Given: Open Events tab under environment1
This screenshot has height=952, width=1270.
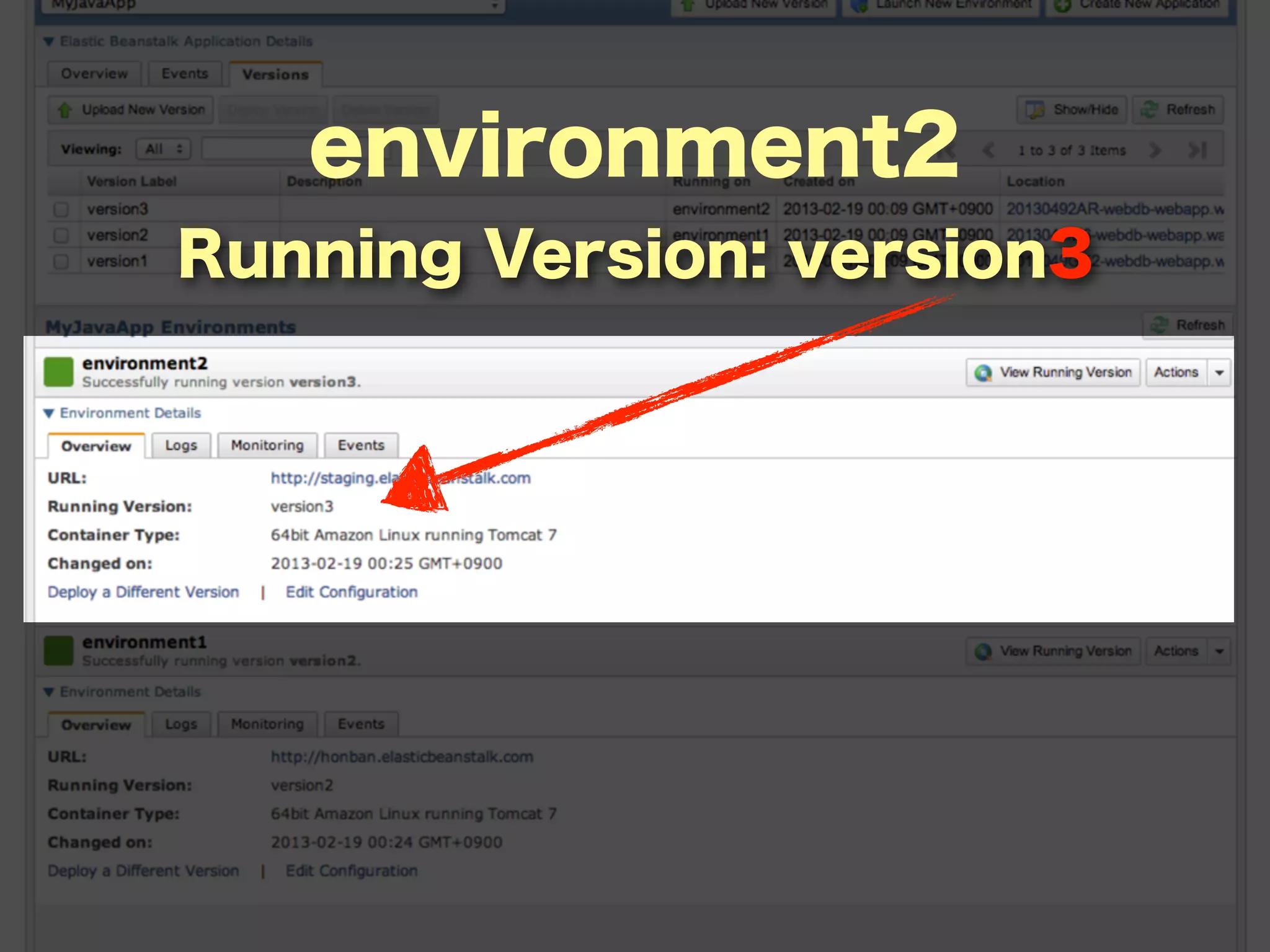Looking at the screenshot, I should tap(361, 725).
